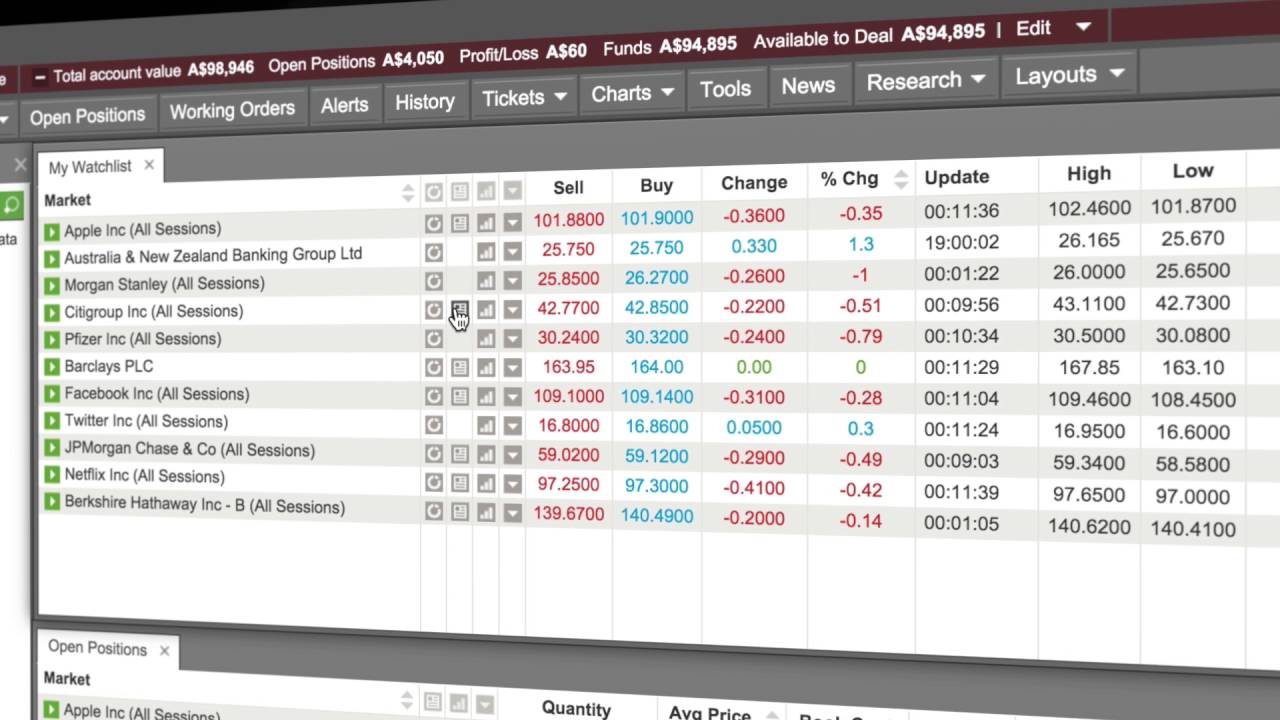
Task: Click the High column header
Action: click(x=1088, y=173)
